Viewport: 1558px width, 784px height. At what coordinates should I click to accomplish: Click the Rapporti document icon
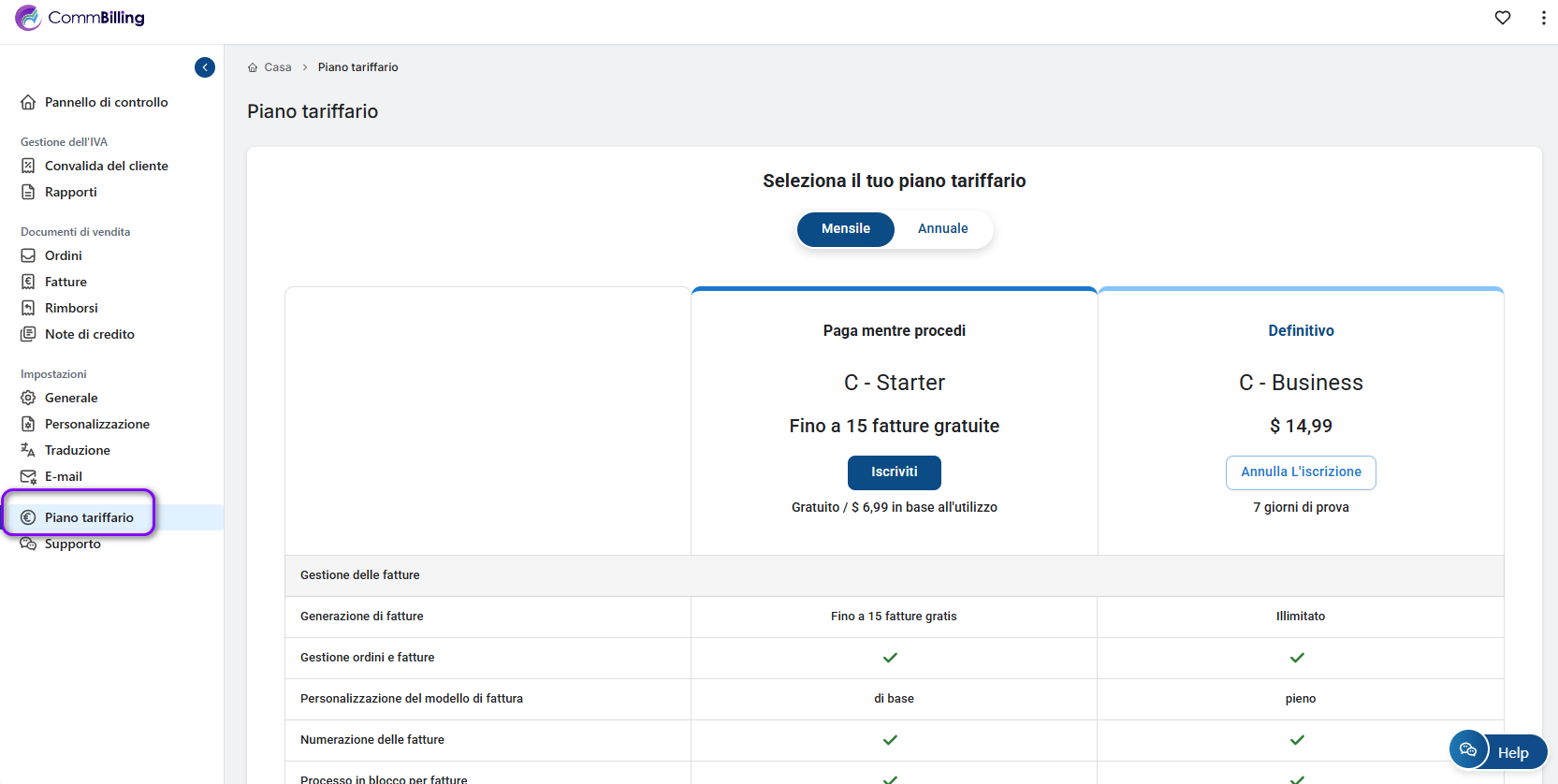pyautogui.click(x=28, y=192)
